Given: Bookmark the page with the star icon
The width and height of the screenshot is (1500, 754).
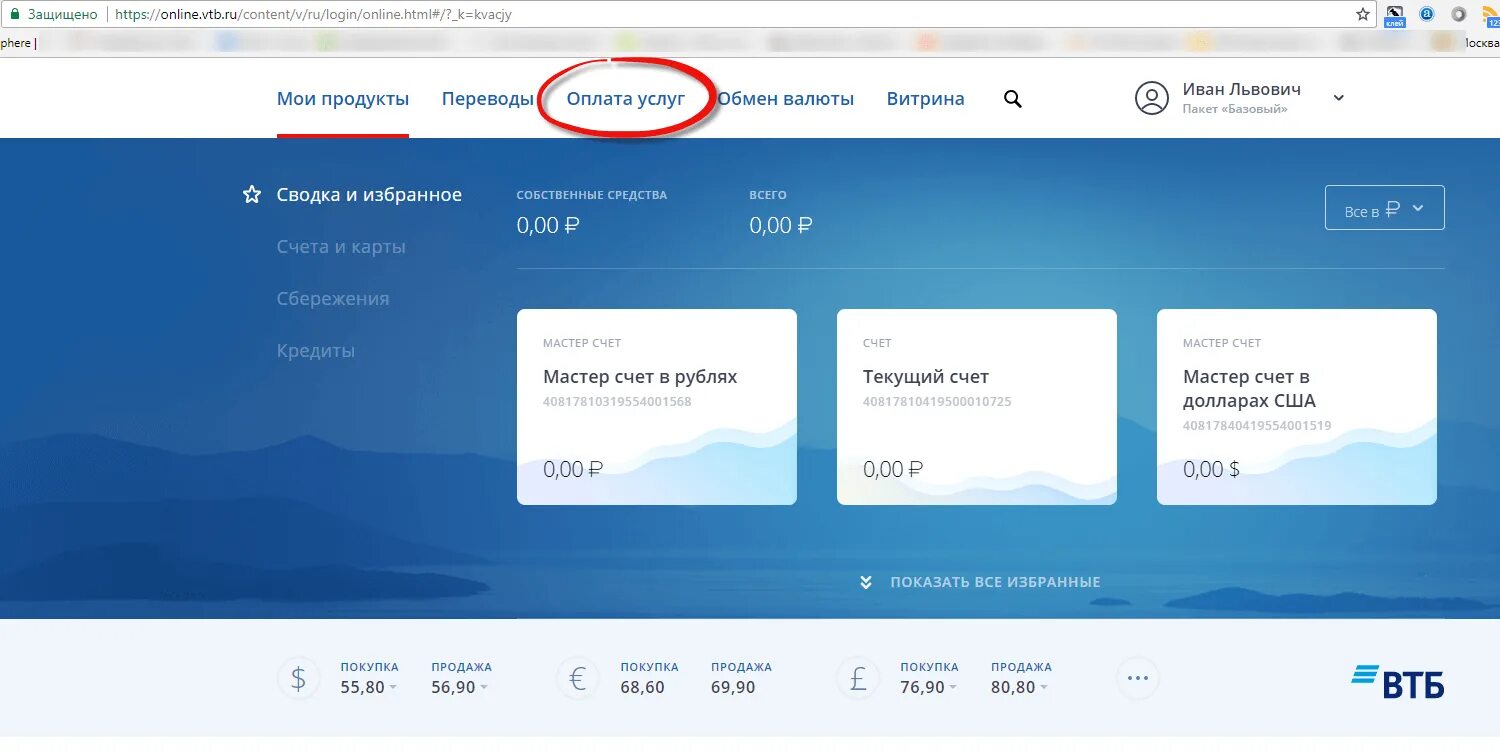Looking at the screenshot, I should click(x=1363, y=14).
